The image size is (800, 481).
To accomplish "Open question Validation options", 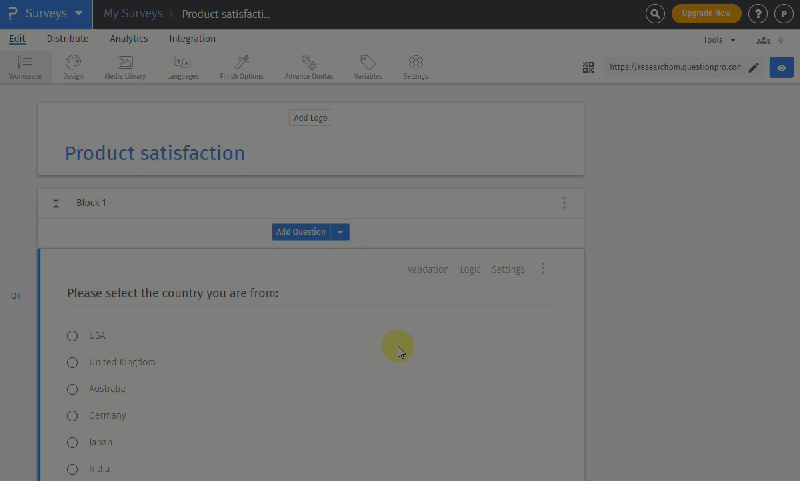I will 428,269.
